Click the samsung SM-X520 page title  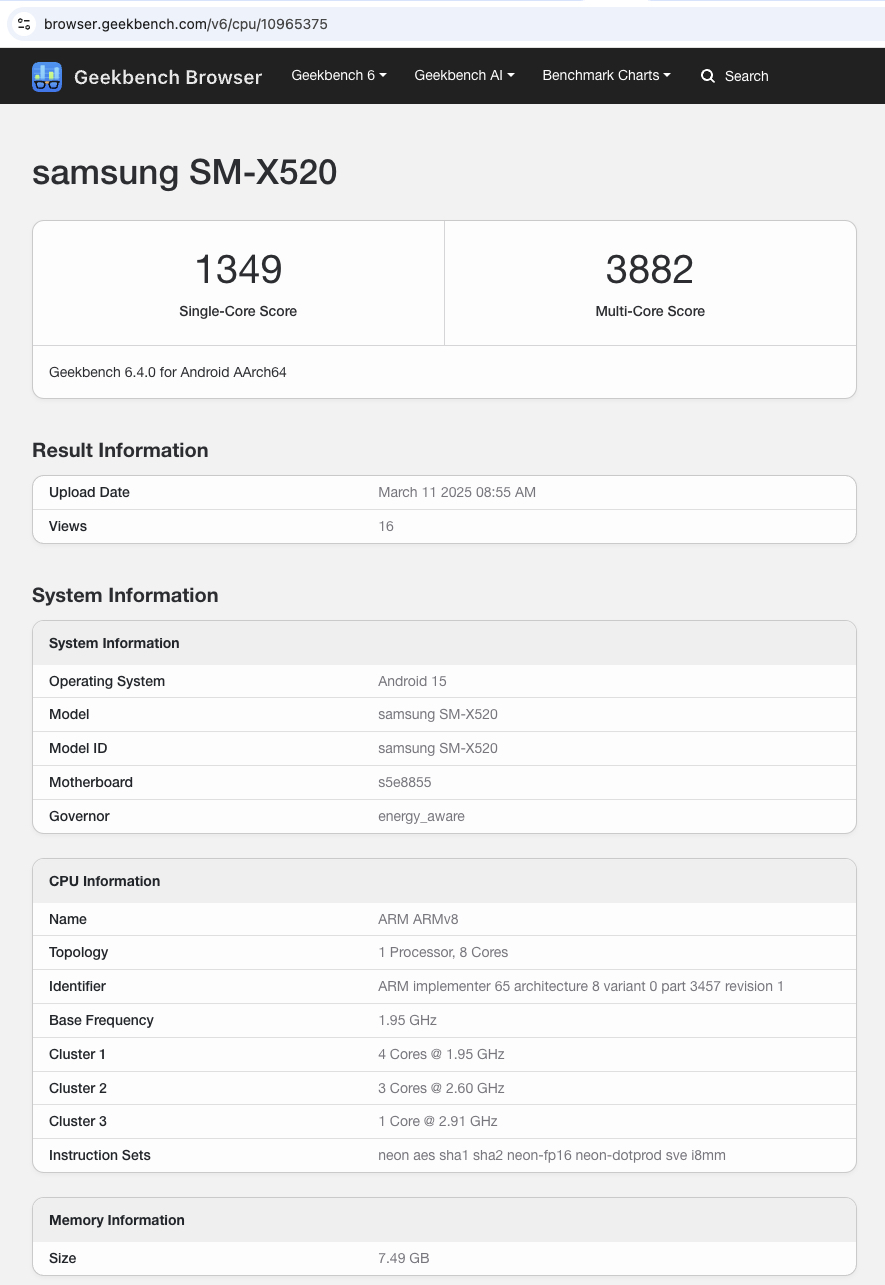(185, 173)
